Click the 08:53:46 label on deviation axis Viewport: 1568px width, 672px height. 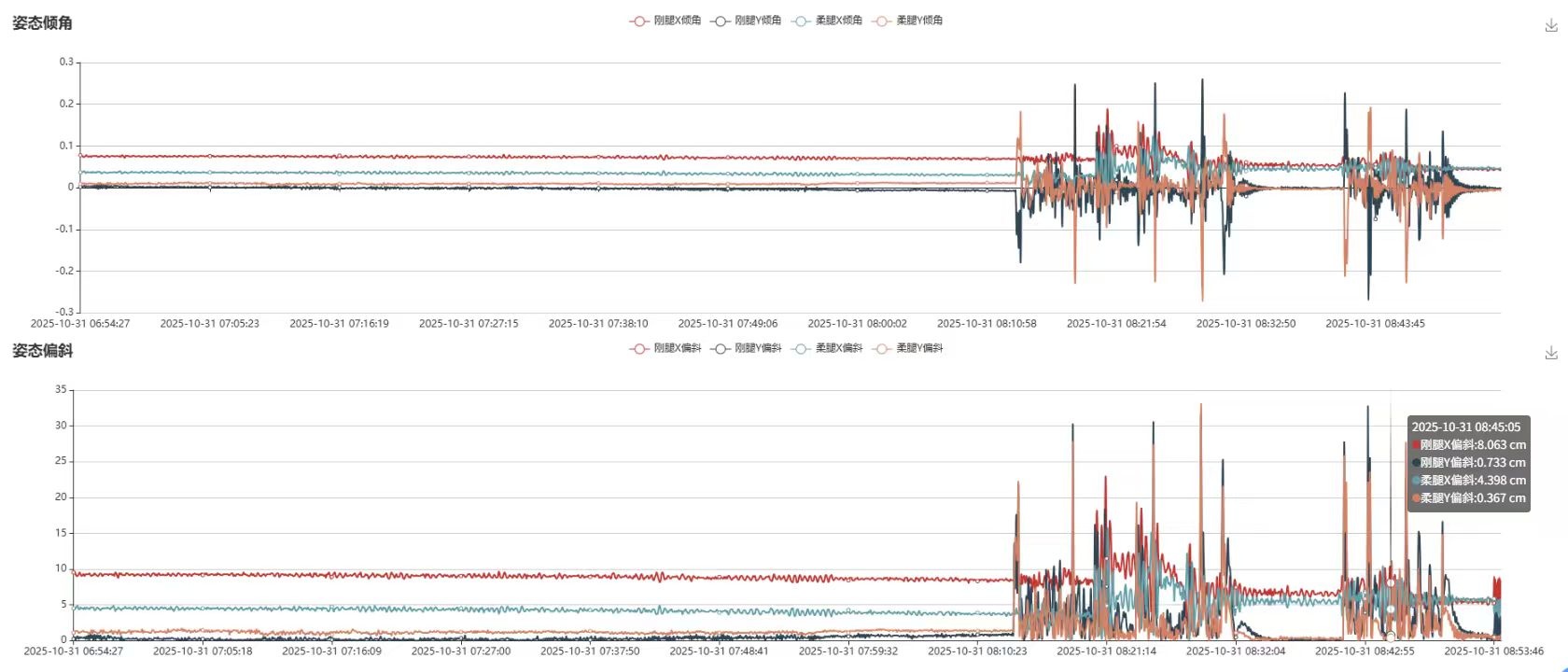tap(1493, 651)
